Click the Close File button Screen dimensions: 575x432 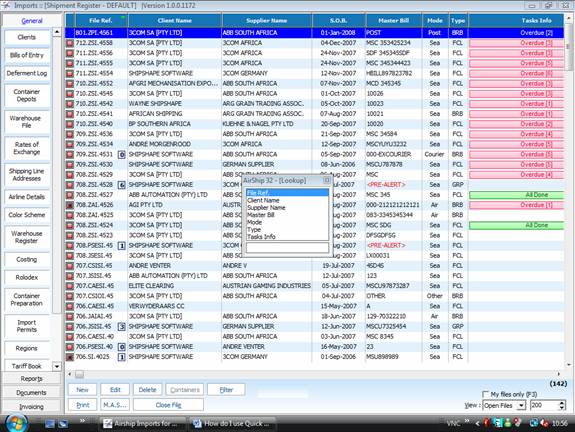pyautogui.click(x=168, y=405)
